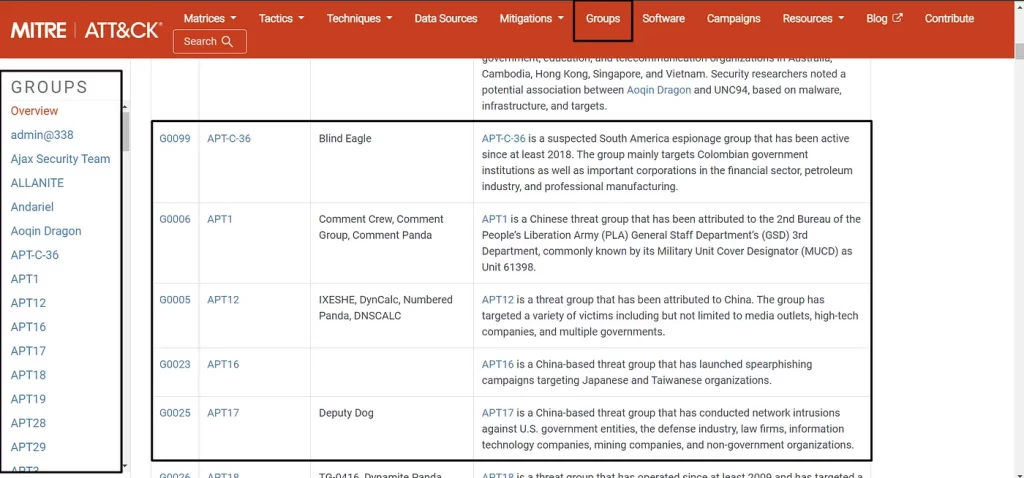Select APT12 in sidebar list
Screen dimensions: 1024x478
pos(28,303)
